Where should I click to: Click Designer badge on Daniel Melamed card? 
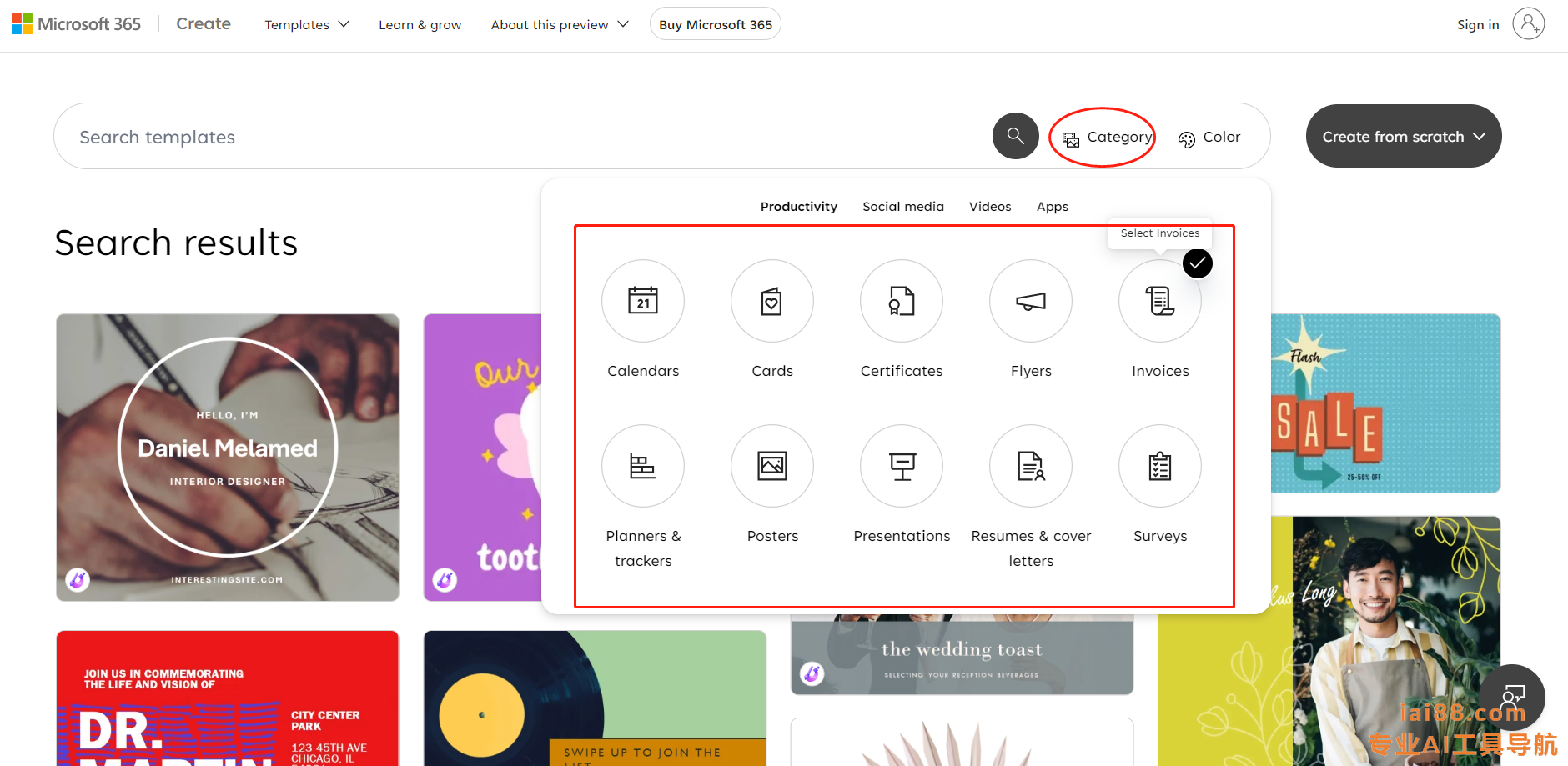tap(78, 578)
